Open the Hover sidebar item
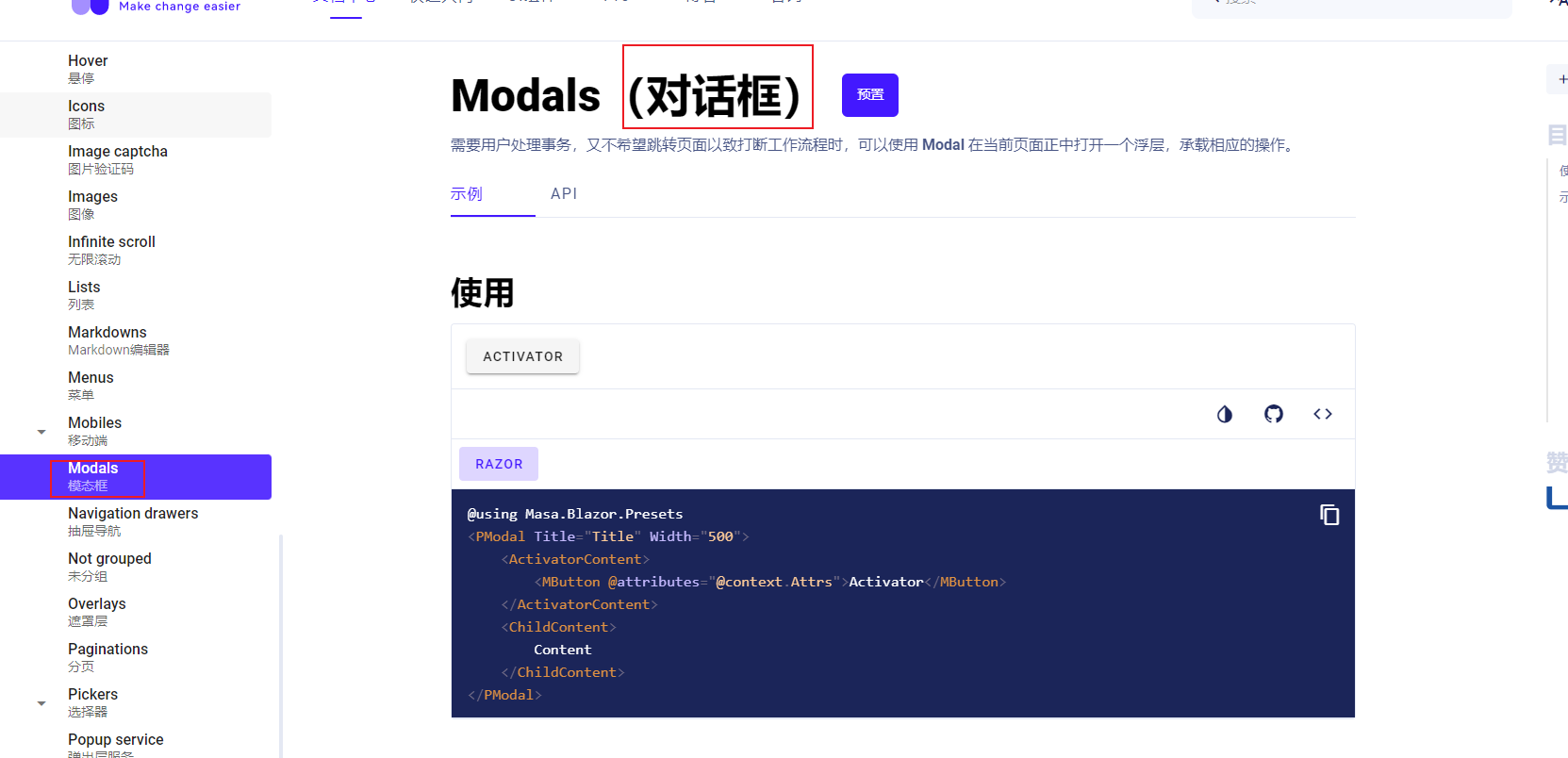This screenshot has height=758, width=1568. (136, 69)
